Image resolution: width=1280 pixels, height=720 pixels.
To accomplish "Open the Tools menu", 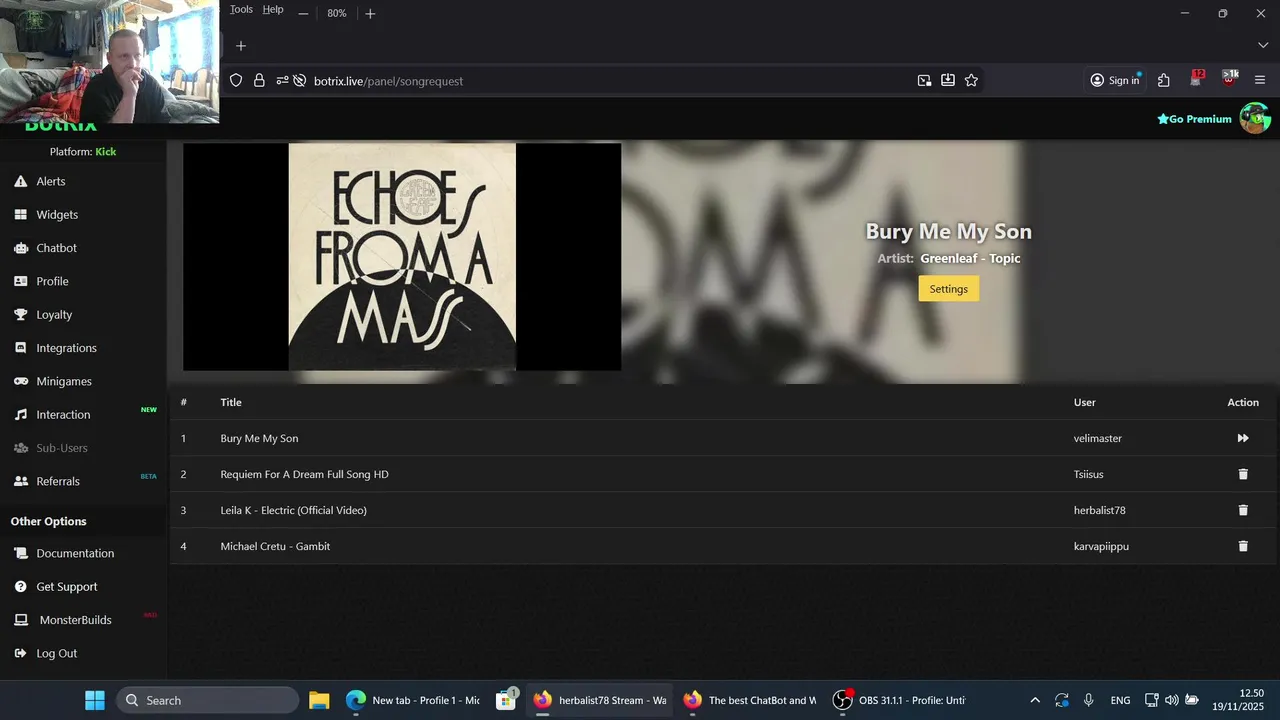I will click(x=241, y=10).
